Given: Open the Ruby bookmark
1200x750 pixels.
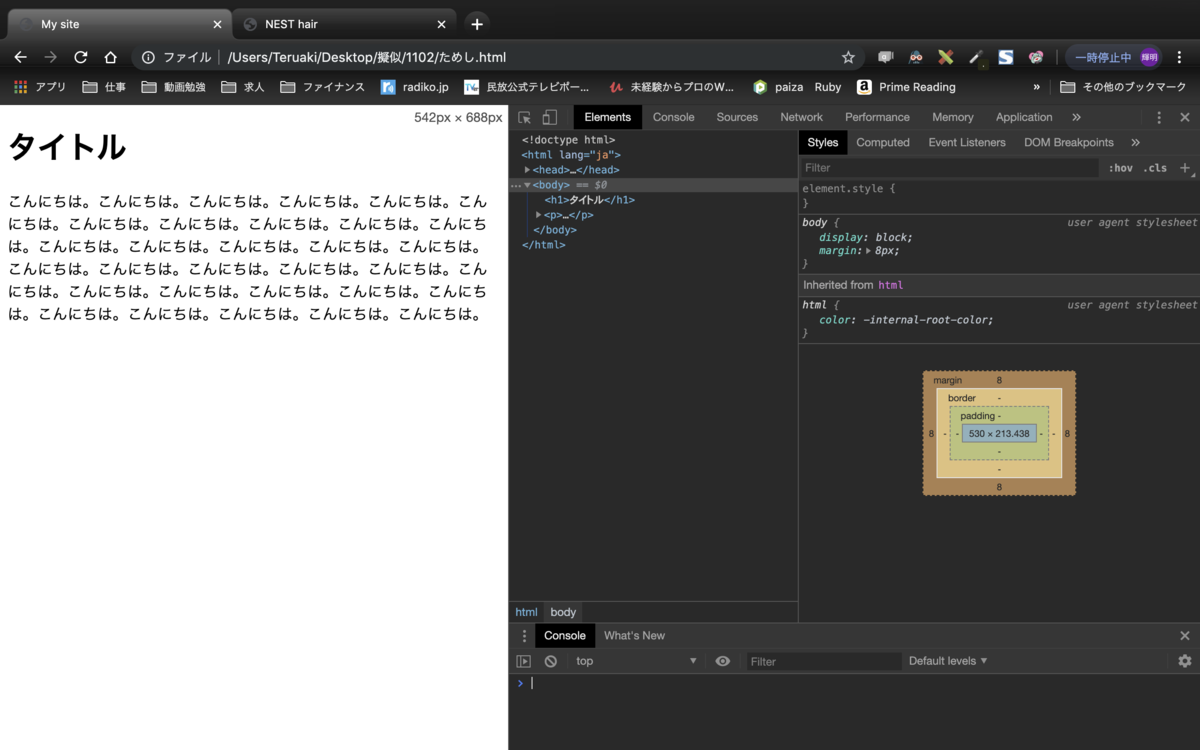Looking at the screenshot, I should point(828,87).
